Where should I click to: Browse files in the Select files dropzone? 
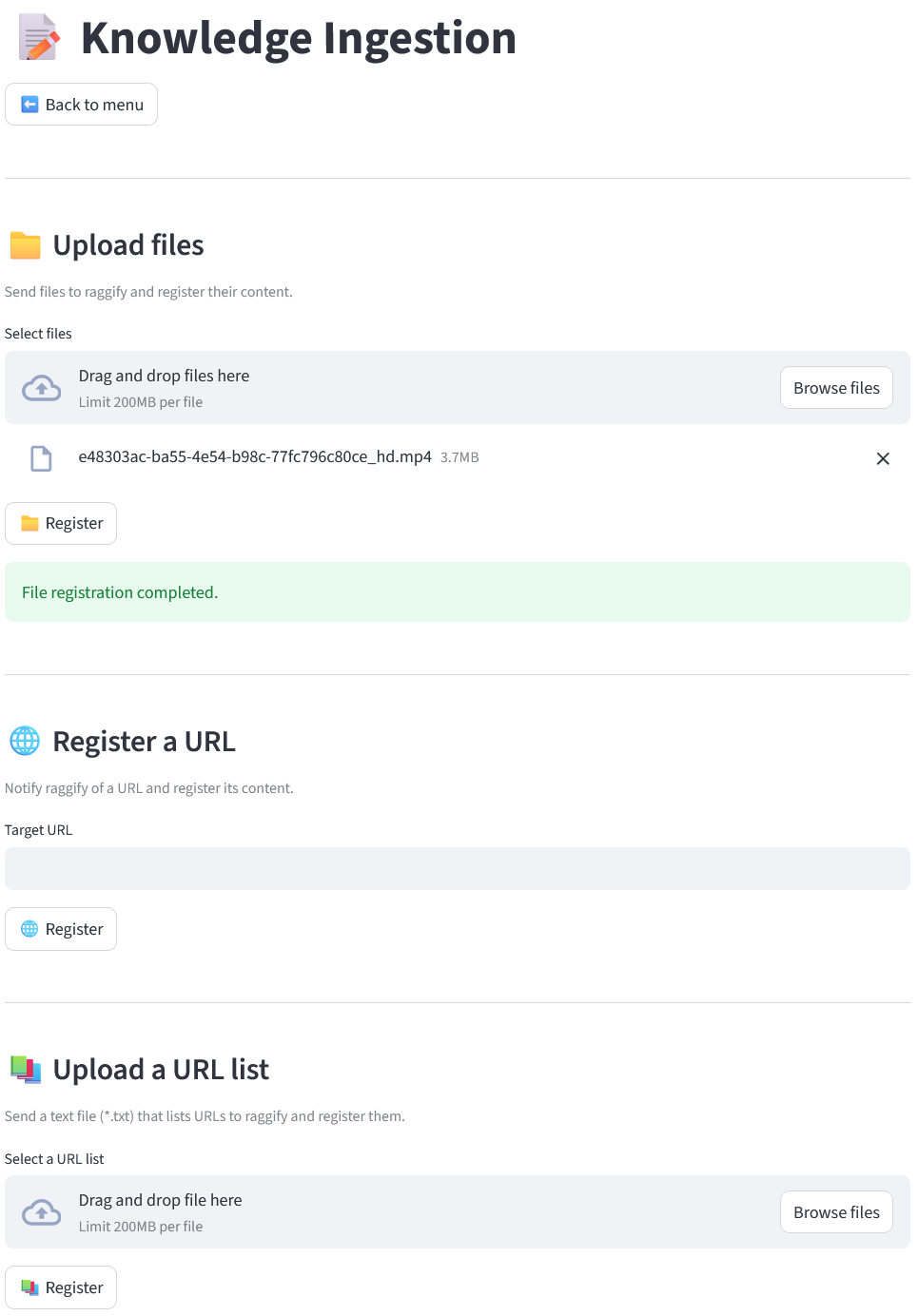coord(836,388)
